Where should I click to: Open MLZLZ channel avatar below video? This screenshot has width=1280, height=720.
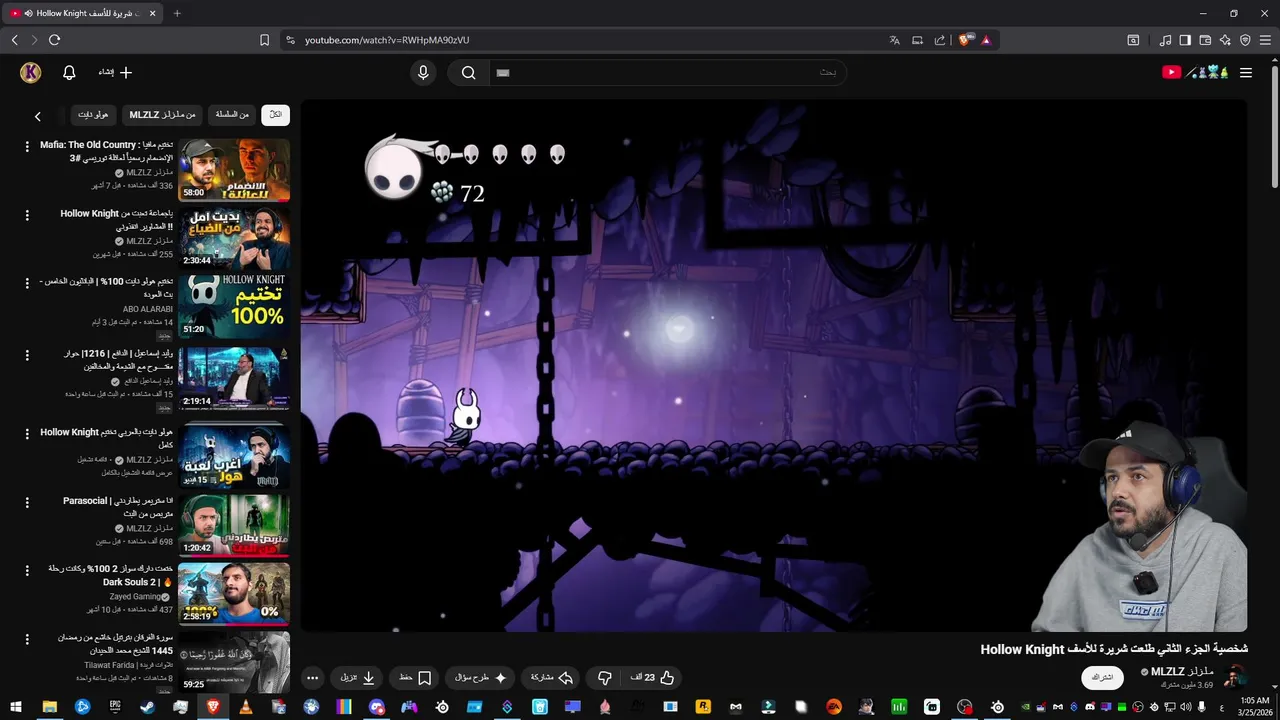[1236, 677]
